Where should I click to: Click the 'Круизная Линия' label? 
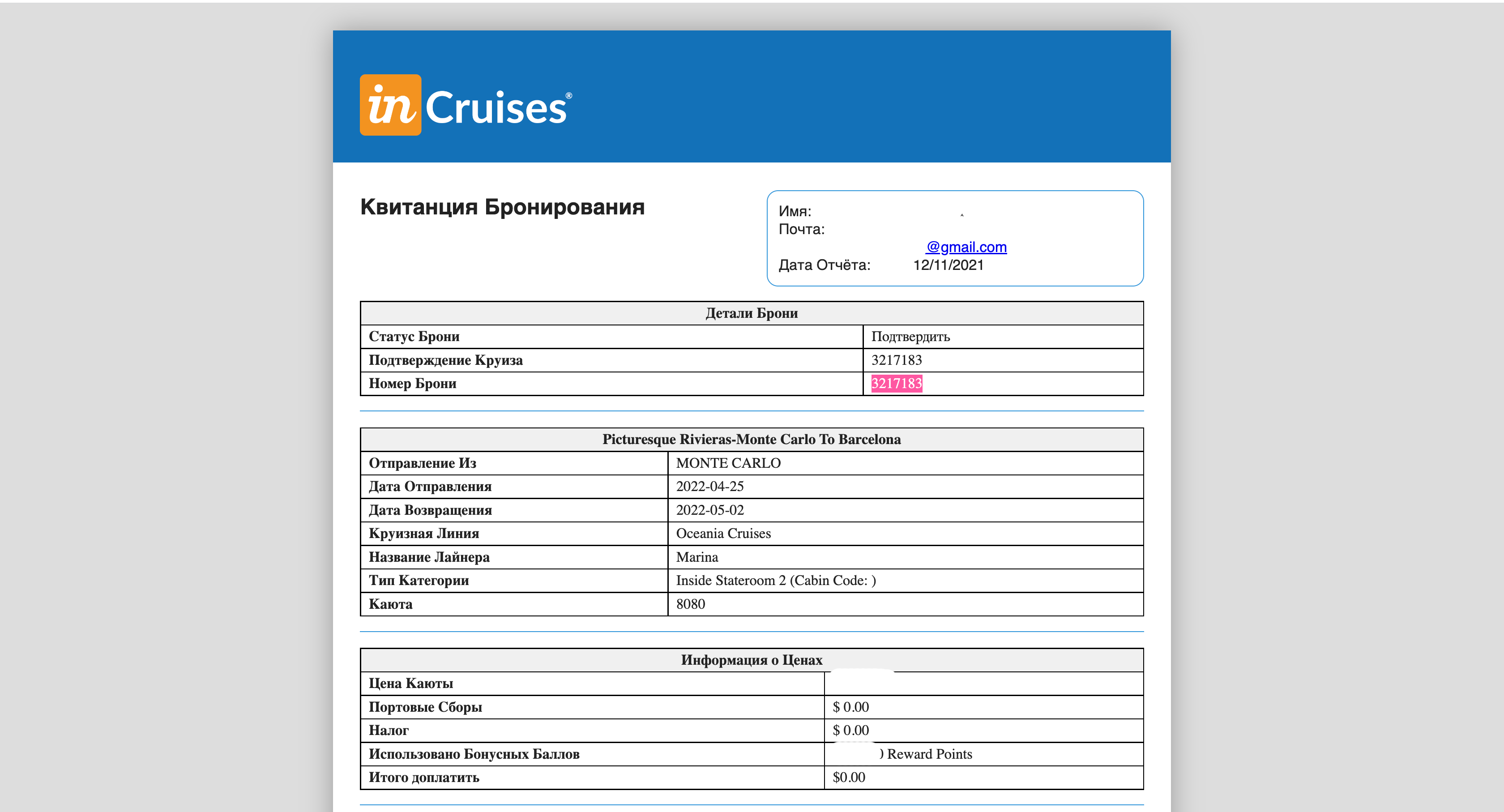pos(423,534)
